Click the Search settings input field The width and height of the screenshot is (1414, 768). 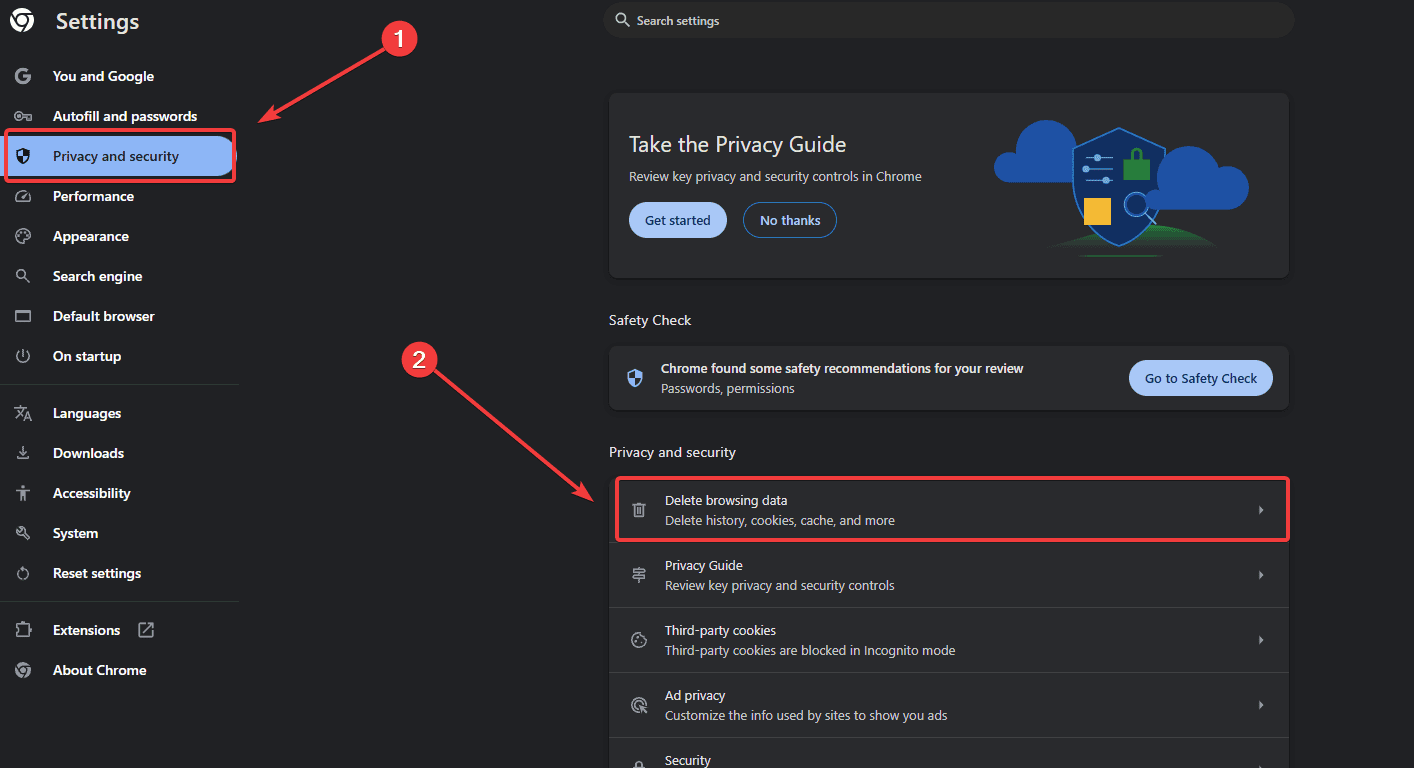948,20
